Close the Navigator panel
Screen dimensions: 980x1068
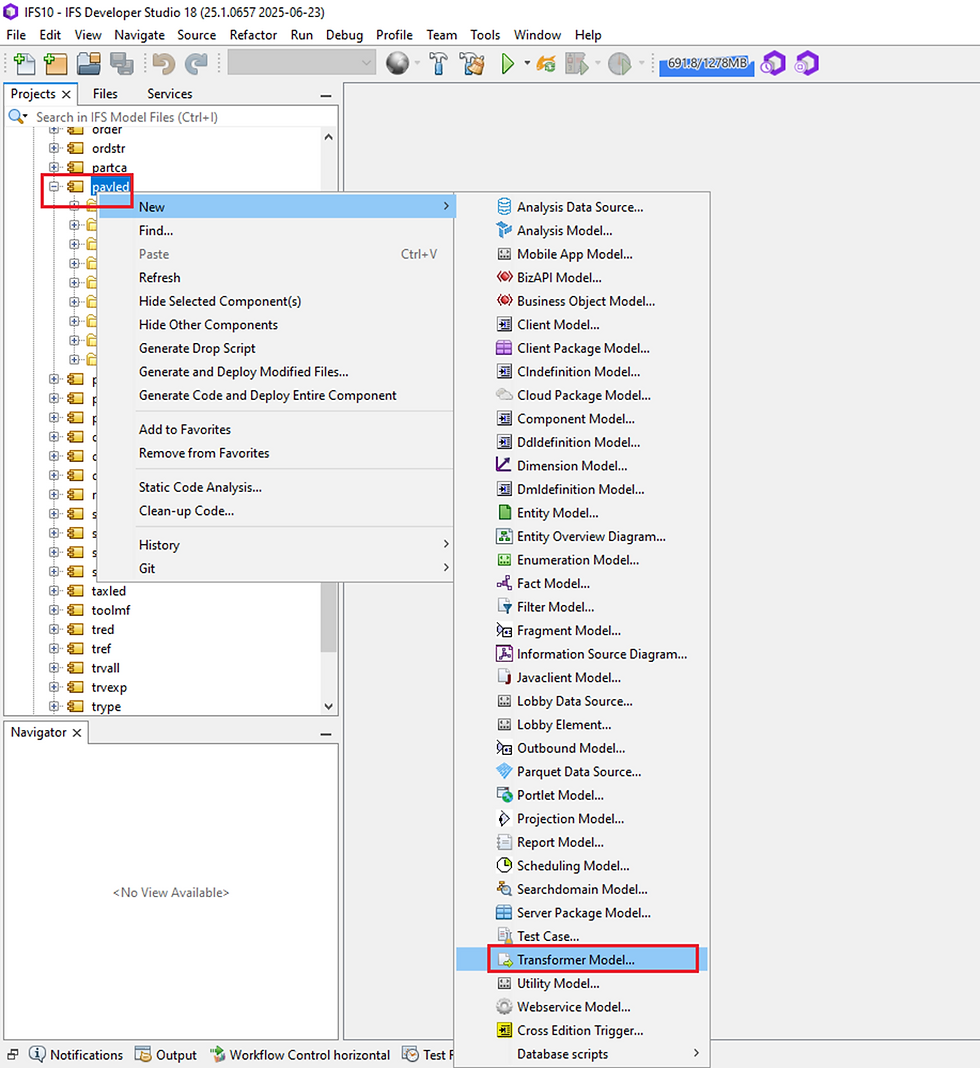click(x=77, y=732)
